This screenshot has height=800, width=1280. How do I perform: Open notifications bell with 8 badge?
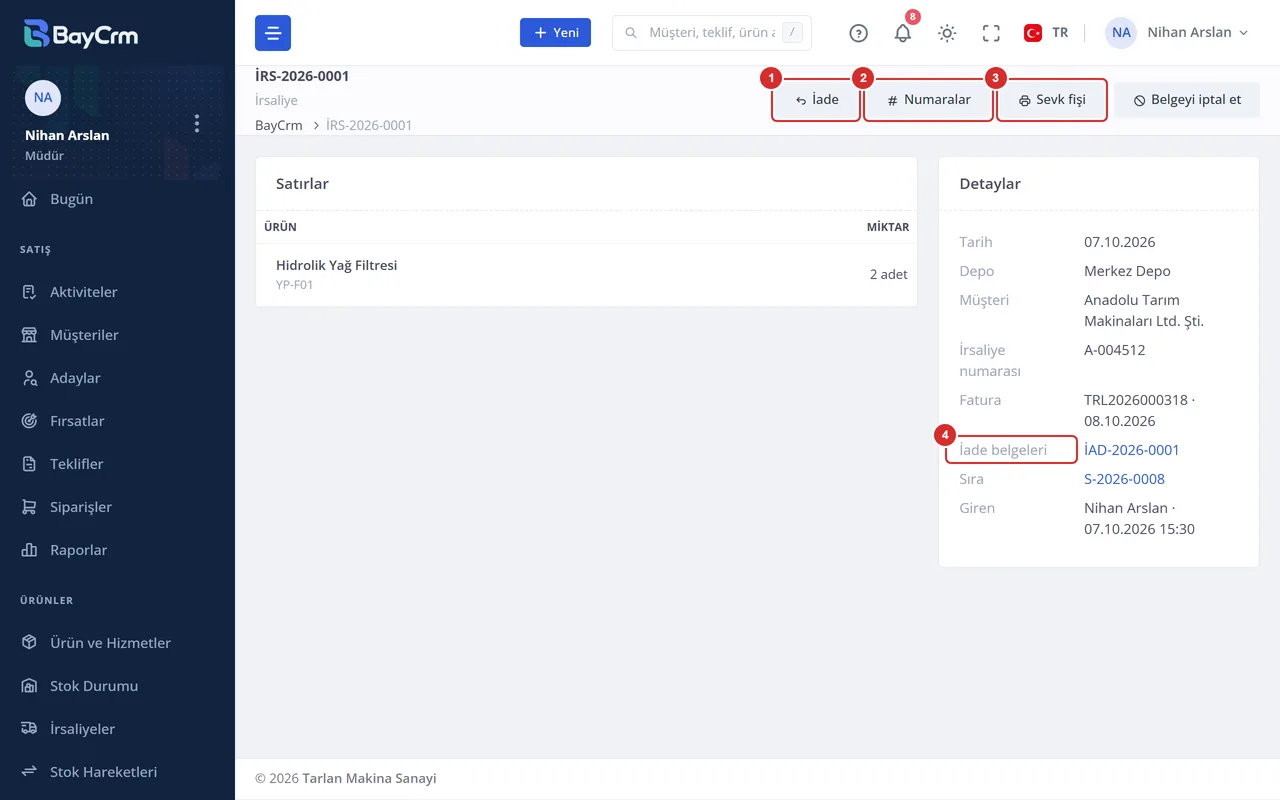(x=903, y=33)
